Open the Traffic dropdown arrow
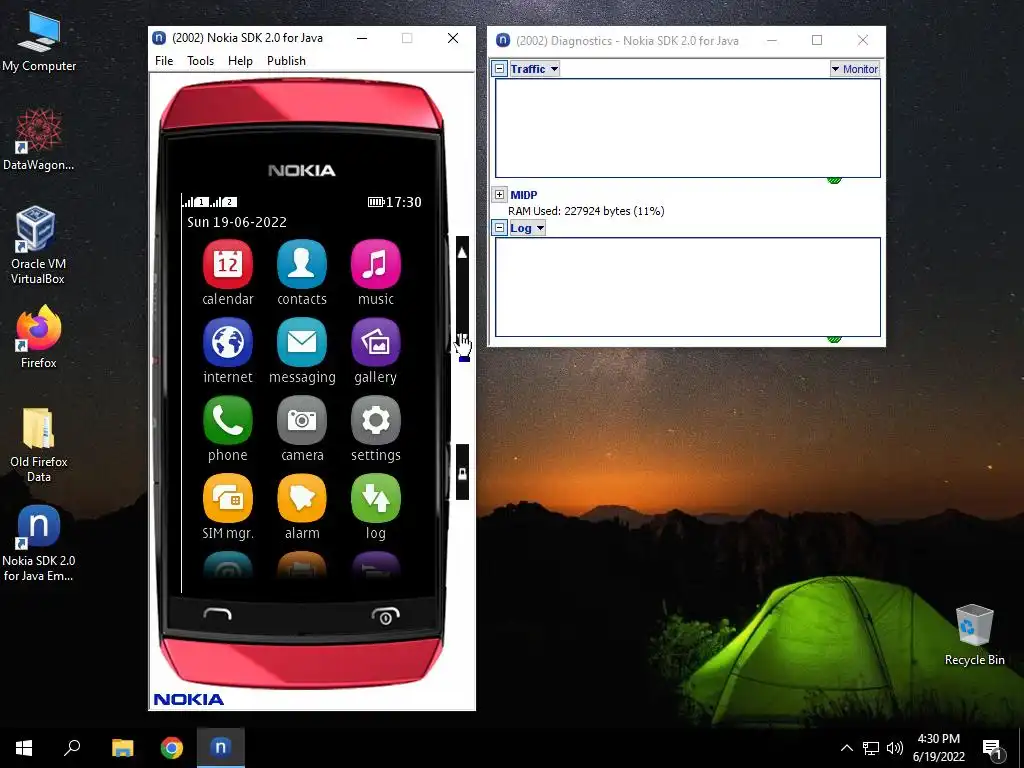 coord(554,69)
